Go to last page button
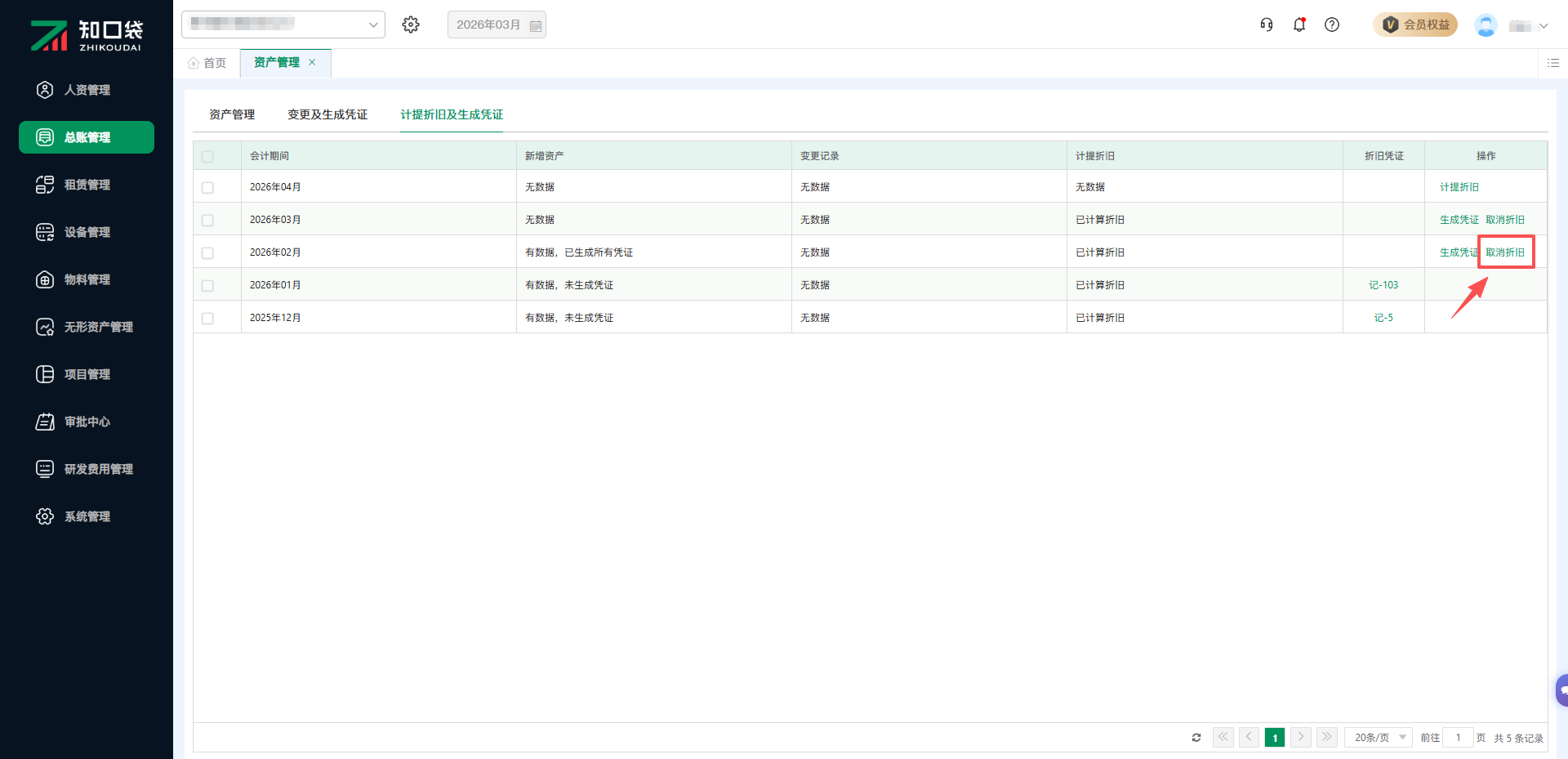The width and height of the screenshot is (1568, 759). pyautogui.click(x=1327, y=737)
